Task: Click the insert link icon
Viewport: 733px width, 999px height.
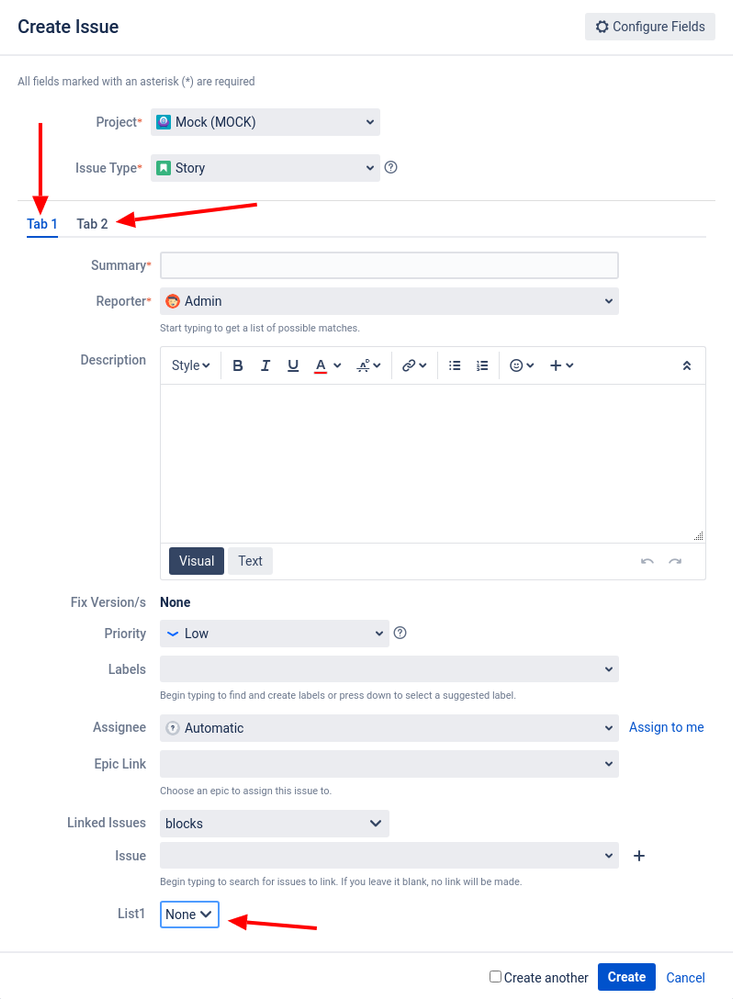Action: tap(414, 366)
